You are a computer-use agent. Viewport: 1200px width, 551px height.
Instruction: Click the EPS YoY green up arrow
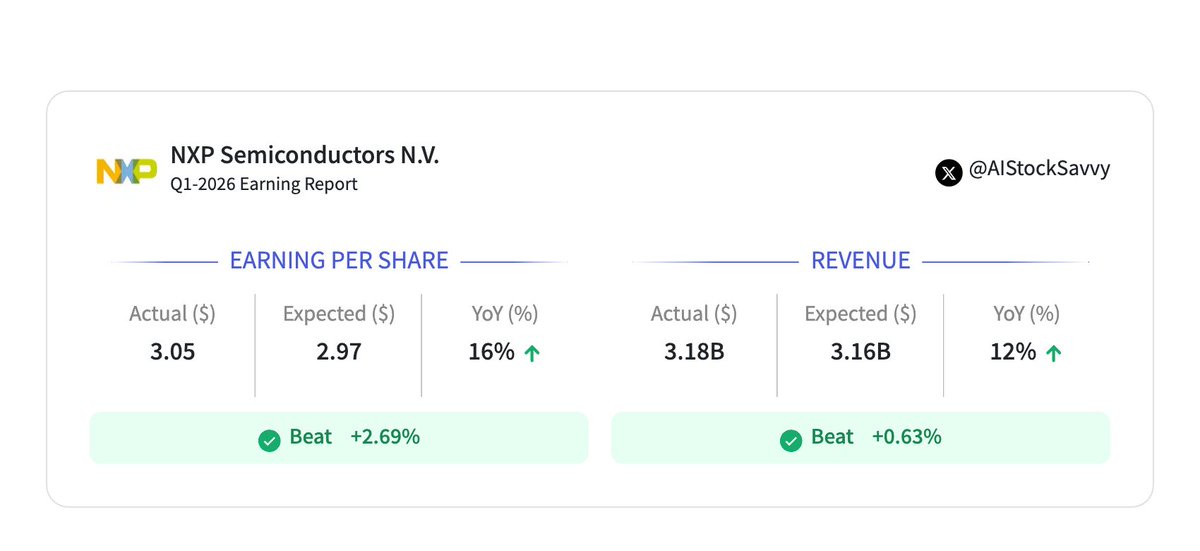pos(532,353)
